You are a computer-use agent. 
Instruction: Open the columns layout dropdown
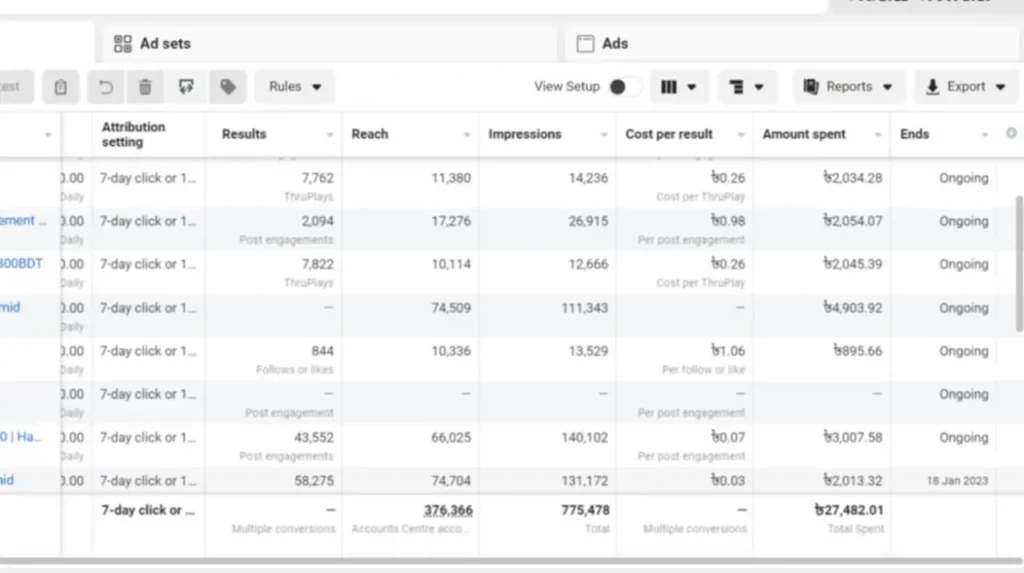click(679, 87)
